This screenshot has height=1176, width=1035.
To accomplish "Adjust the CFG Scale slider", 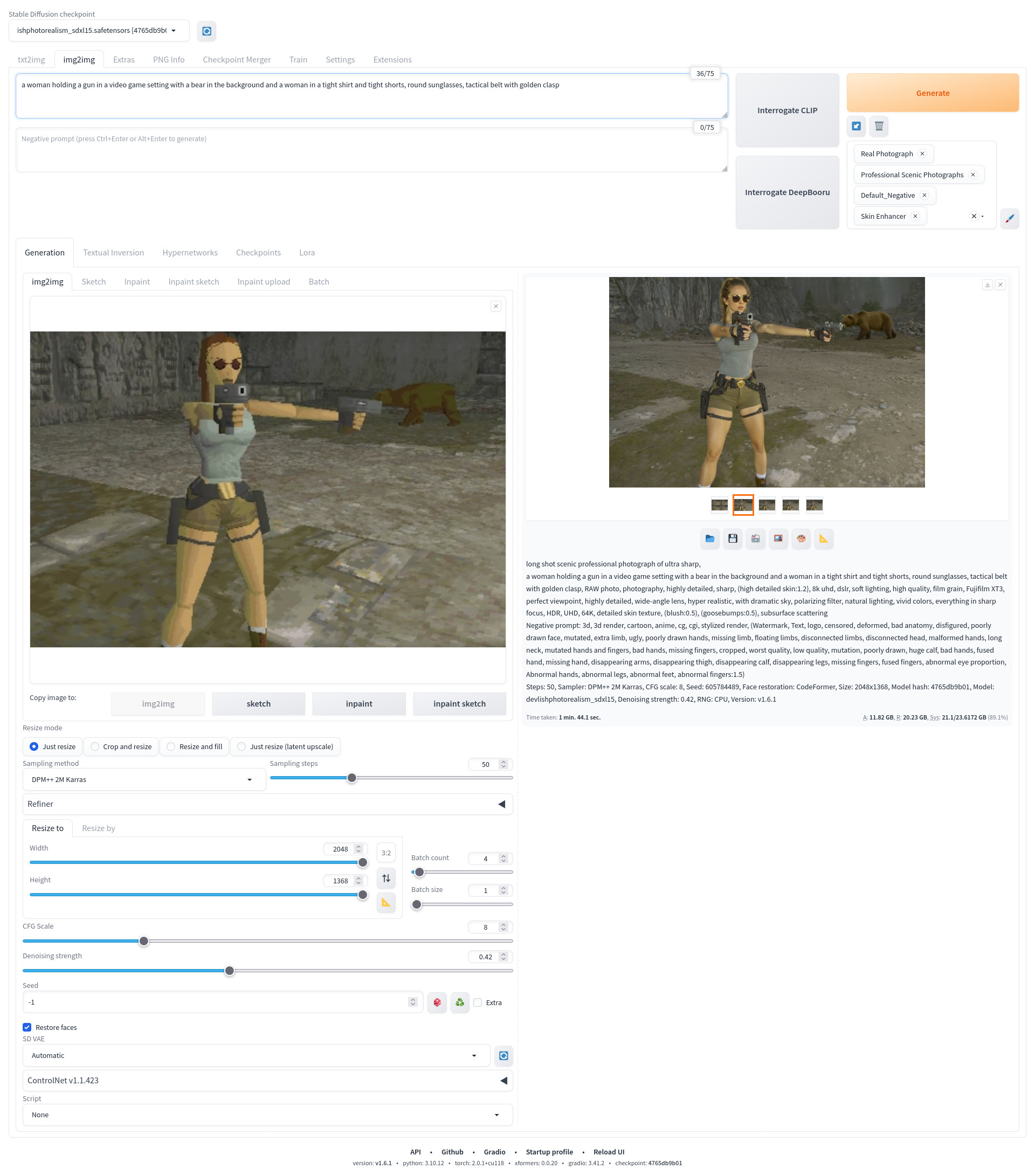I will coord(267,941).
